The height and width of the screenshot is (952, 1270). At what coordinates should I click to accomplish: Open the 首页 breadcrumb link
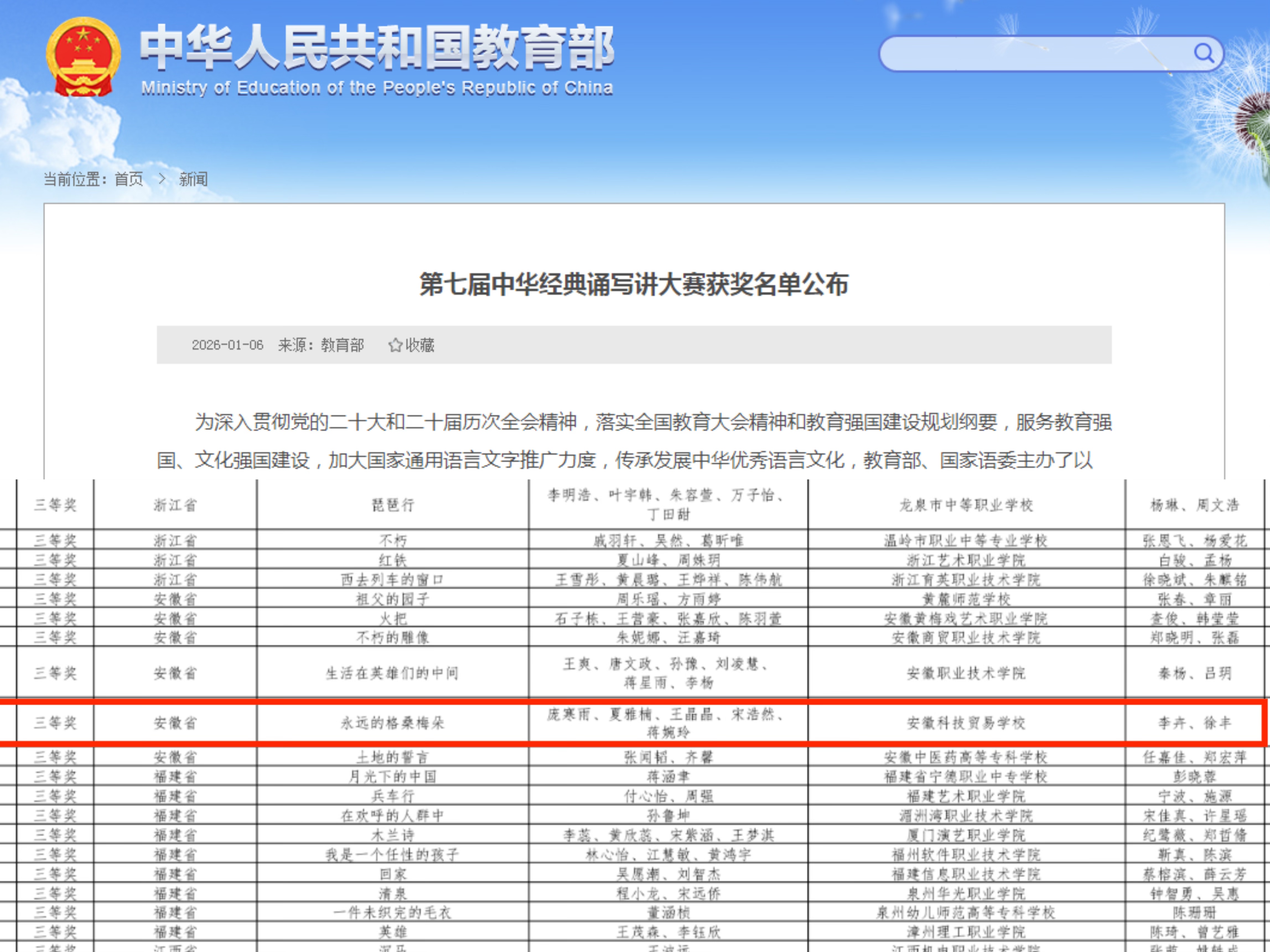tap(129, 179)
